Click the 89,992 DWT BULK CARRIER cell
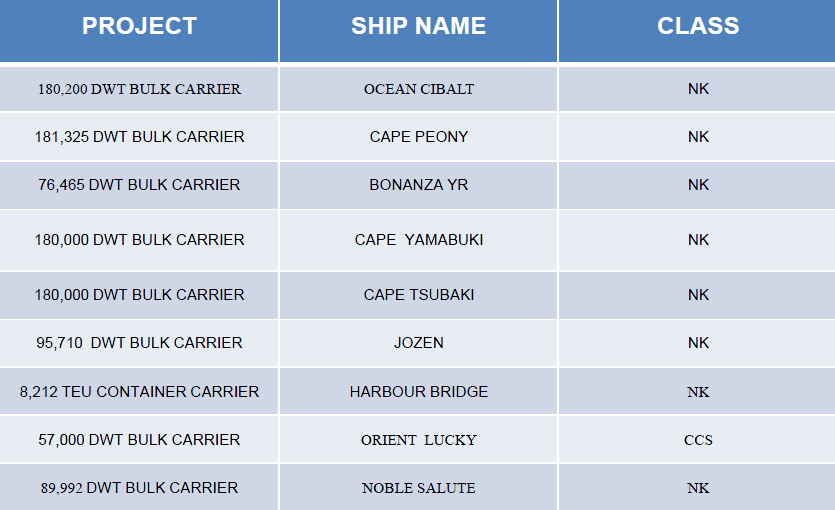Screen dimensions: 835x510 tap(139, 488)
